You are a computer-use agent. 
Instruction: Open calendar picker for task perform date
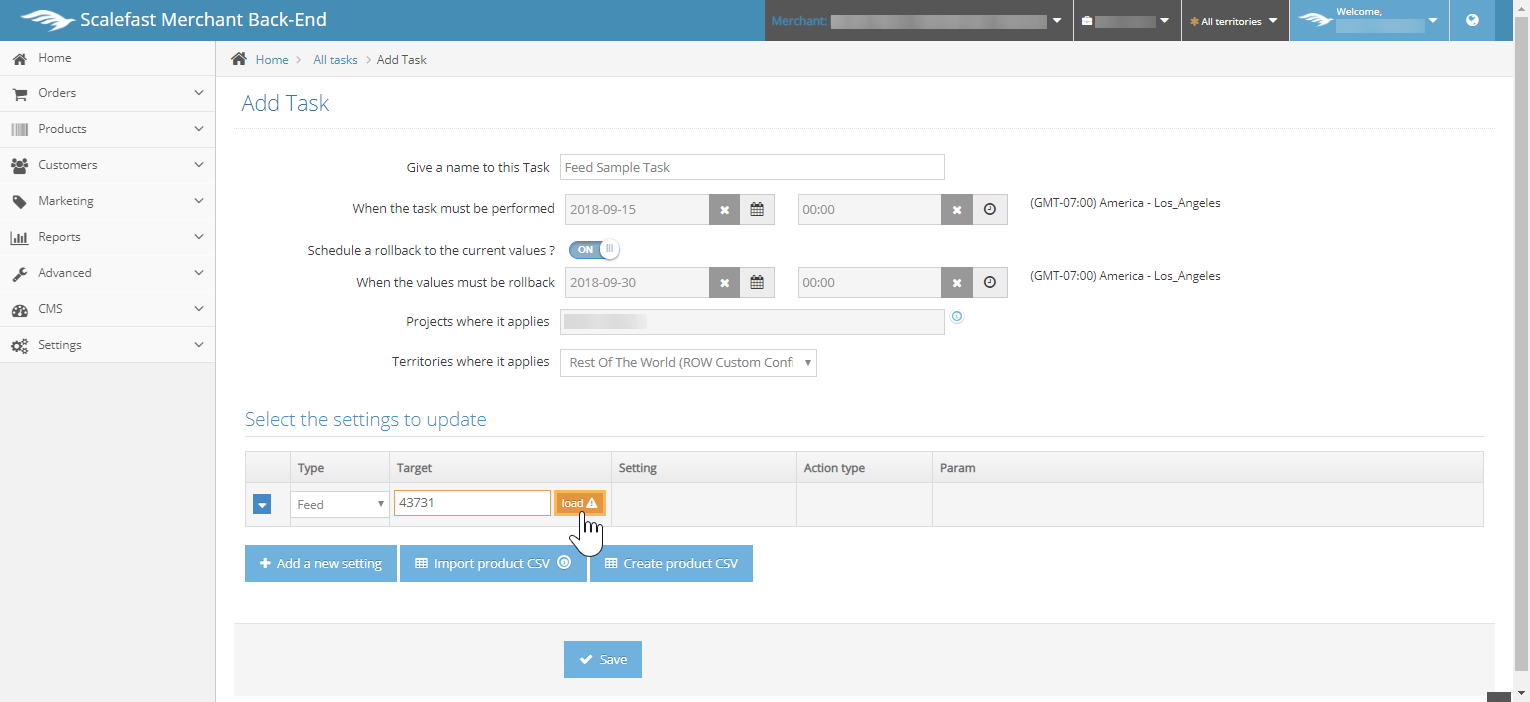point(757,210)
